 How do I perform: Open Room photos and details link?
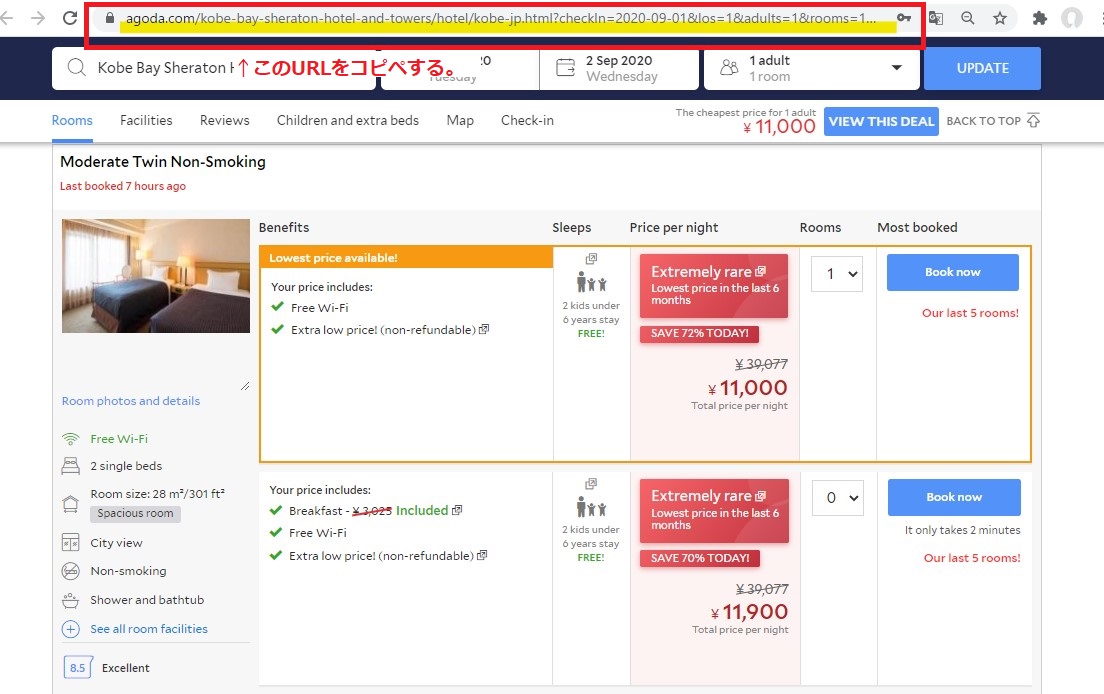point(131,400)
